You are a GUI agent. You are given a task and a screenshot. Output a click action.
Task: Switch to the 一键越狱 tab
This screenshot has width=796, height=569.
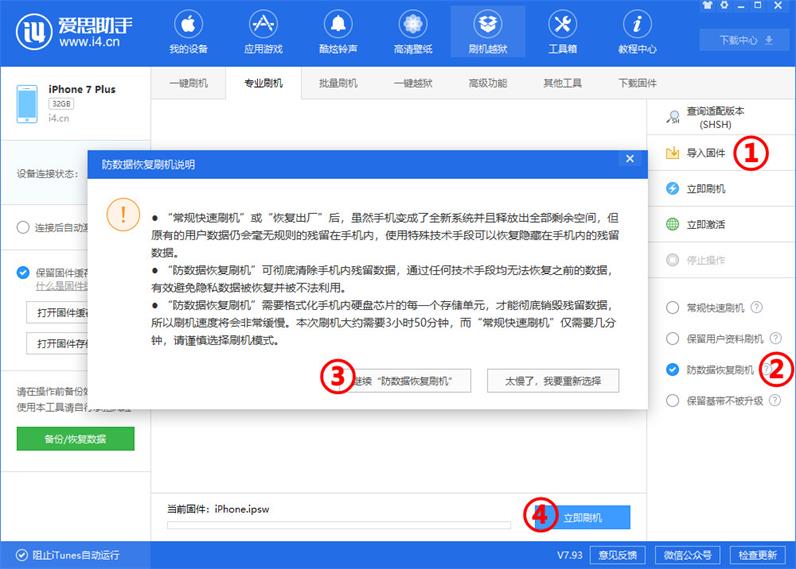coord(413,83)
